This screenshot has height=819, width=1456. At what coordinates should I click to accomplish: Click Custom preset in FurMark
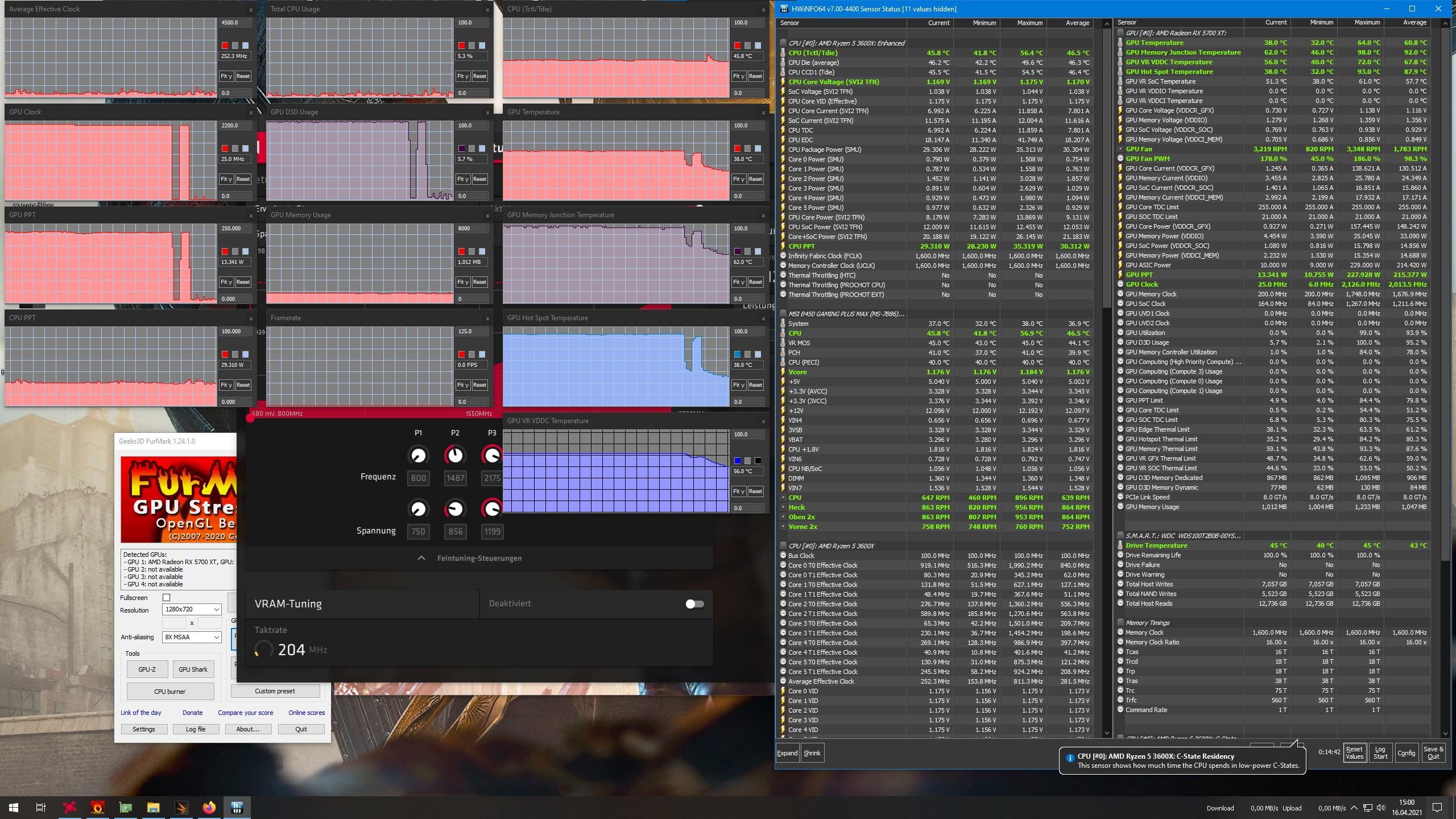point(275,691)
